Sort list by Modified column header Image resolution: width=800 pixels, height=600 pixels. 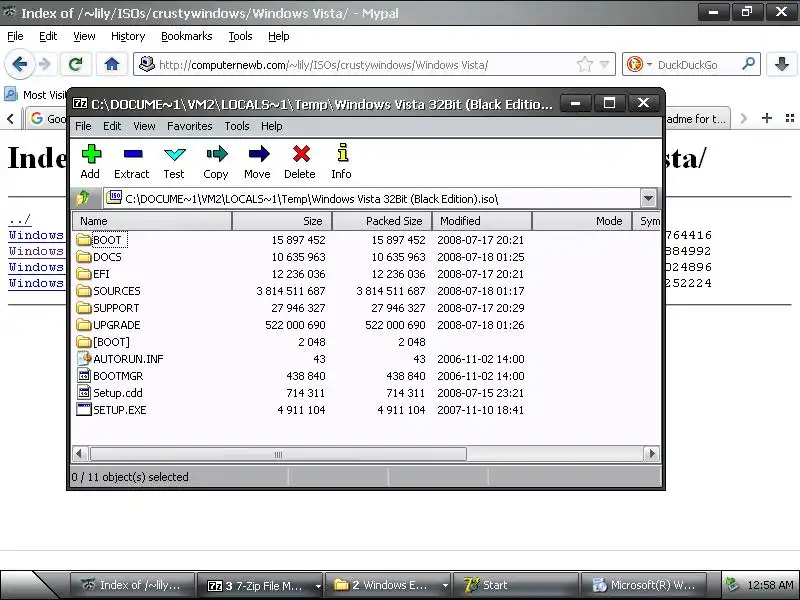coord(482,221)
